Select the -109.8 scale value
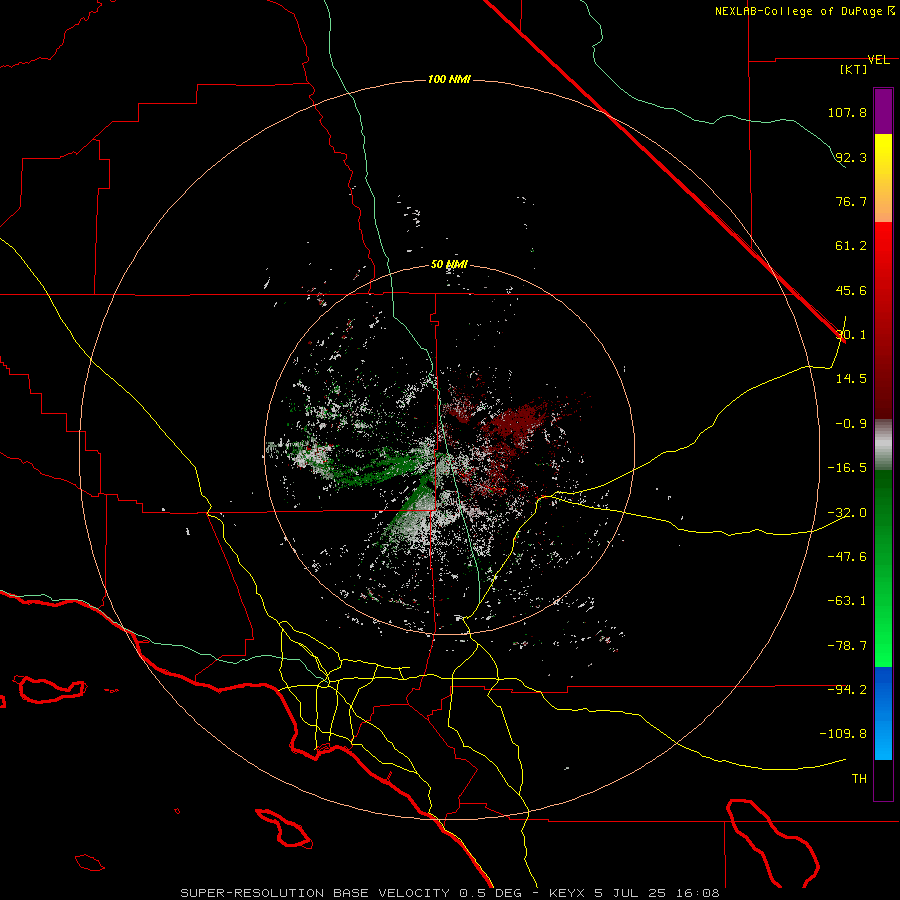The image size is (900, 900). [x=844, y=734]
